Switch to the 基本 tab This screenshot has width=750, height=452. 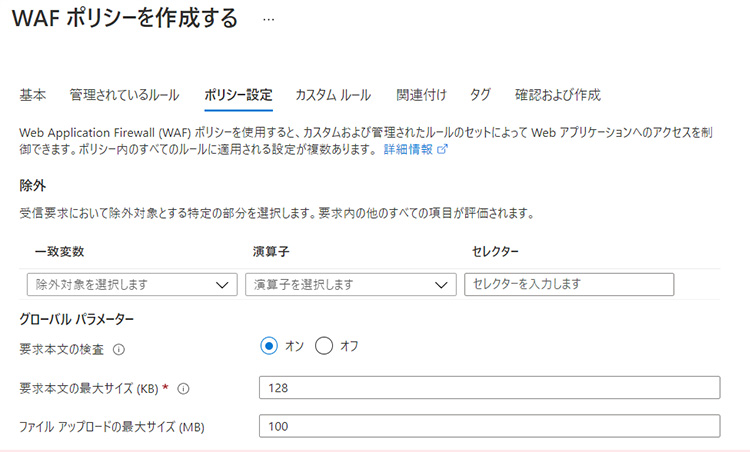point(33,95)
